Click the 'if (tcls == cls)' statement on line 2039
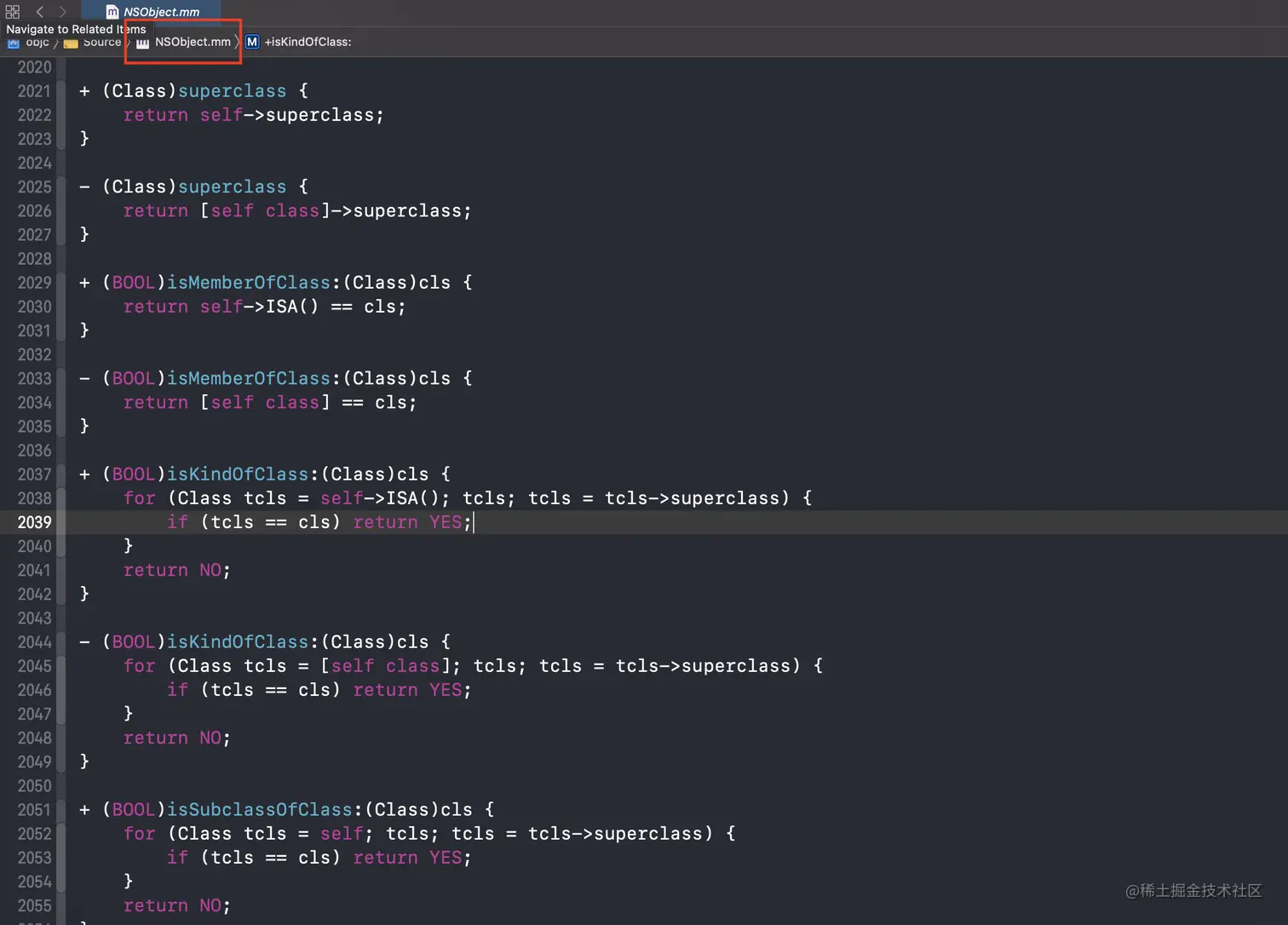 pos(319,522)
